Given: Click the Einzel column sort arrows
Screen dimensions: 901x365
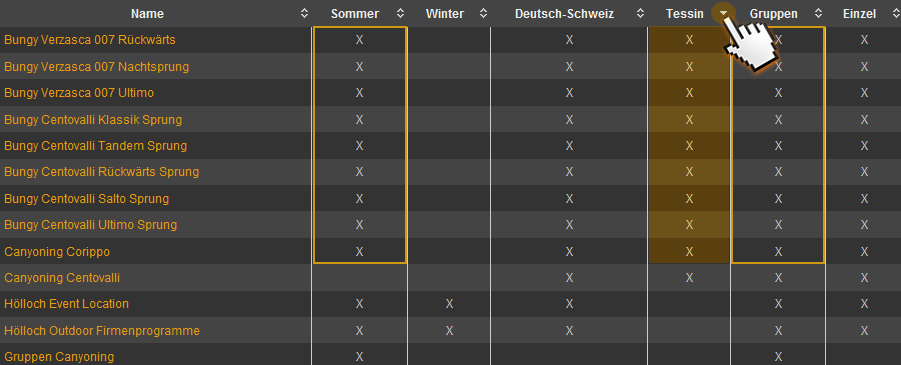Looking at the screenshot, I should pos(896,14).
